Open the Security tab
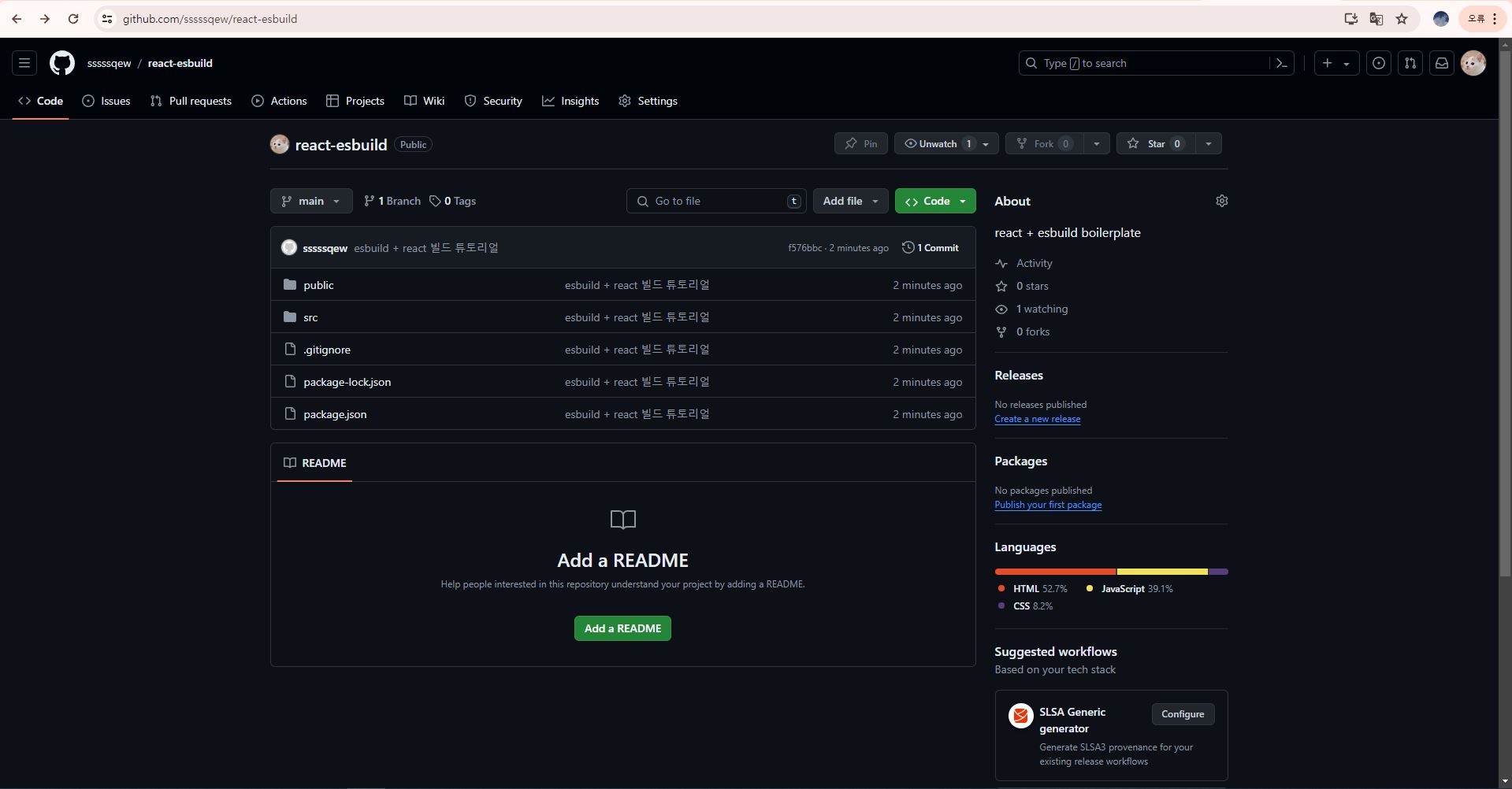The image size is (1512, 789). 493,101
